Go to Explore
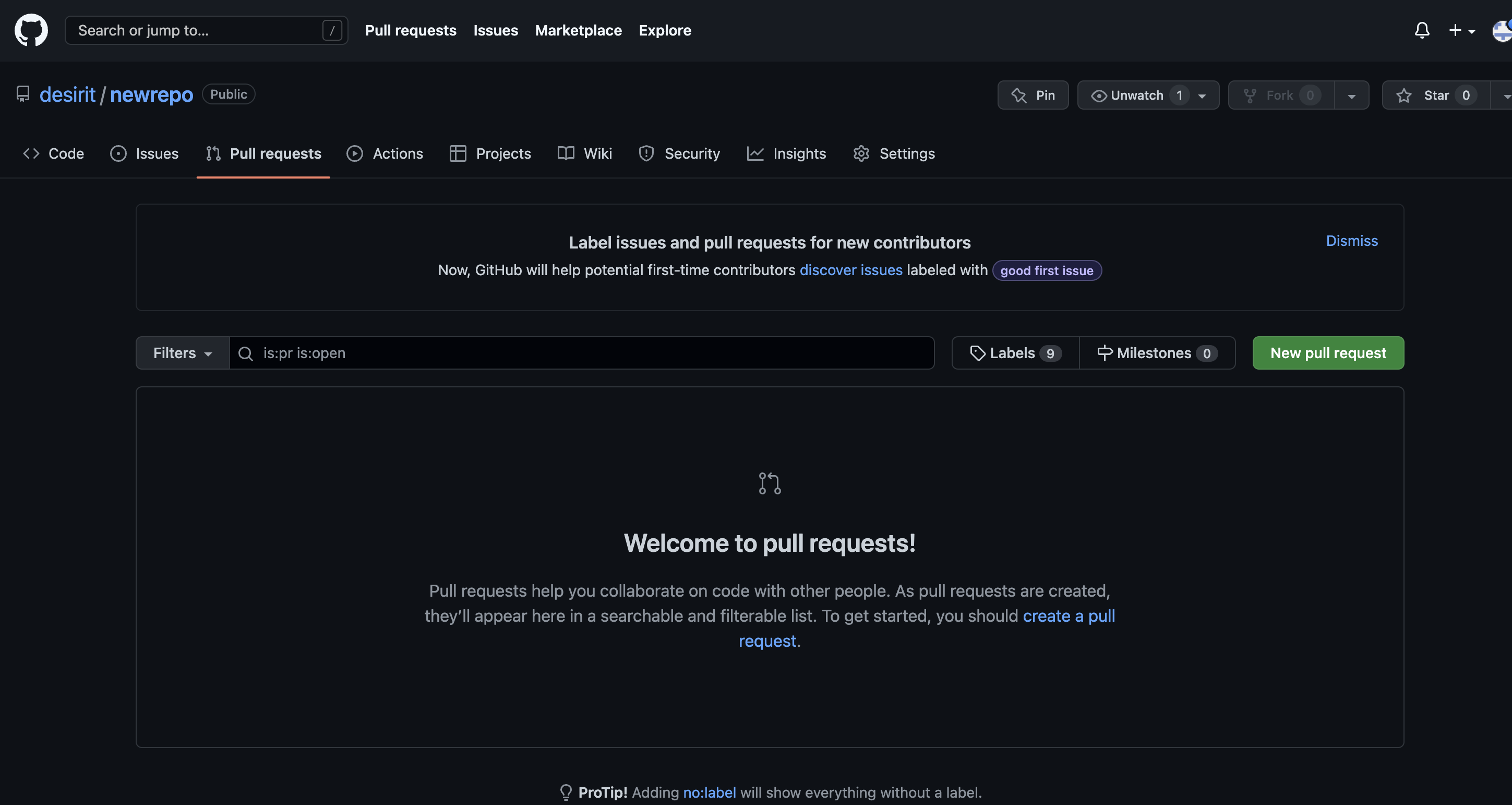The image size is (1512, 805). [x=665, y=30]
